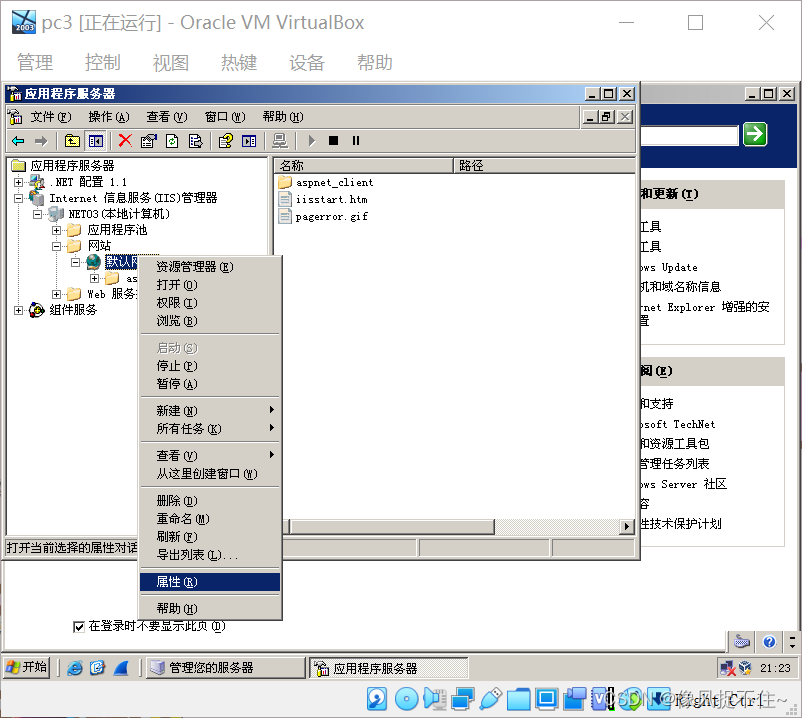Collapse the NET03 (本地计算机) node
802x718 pixels.
(x=37, y=214)
